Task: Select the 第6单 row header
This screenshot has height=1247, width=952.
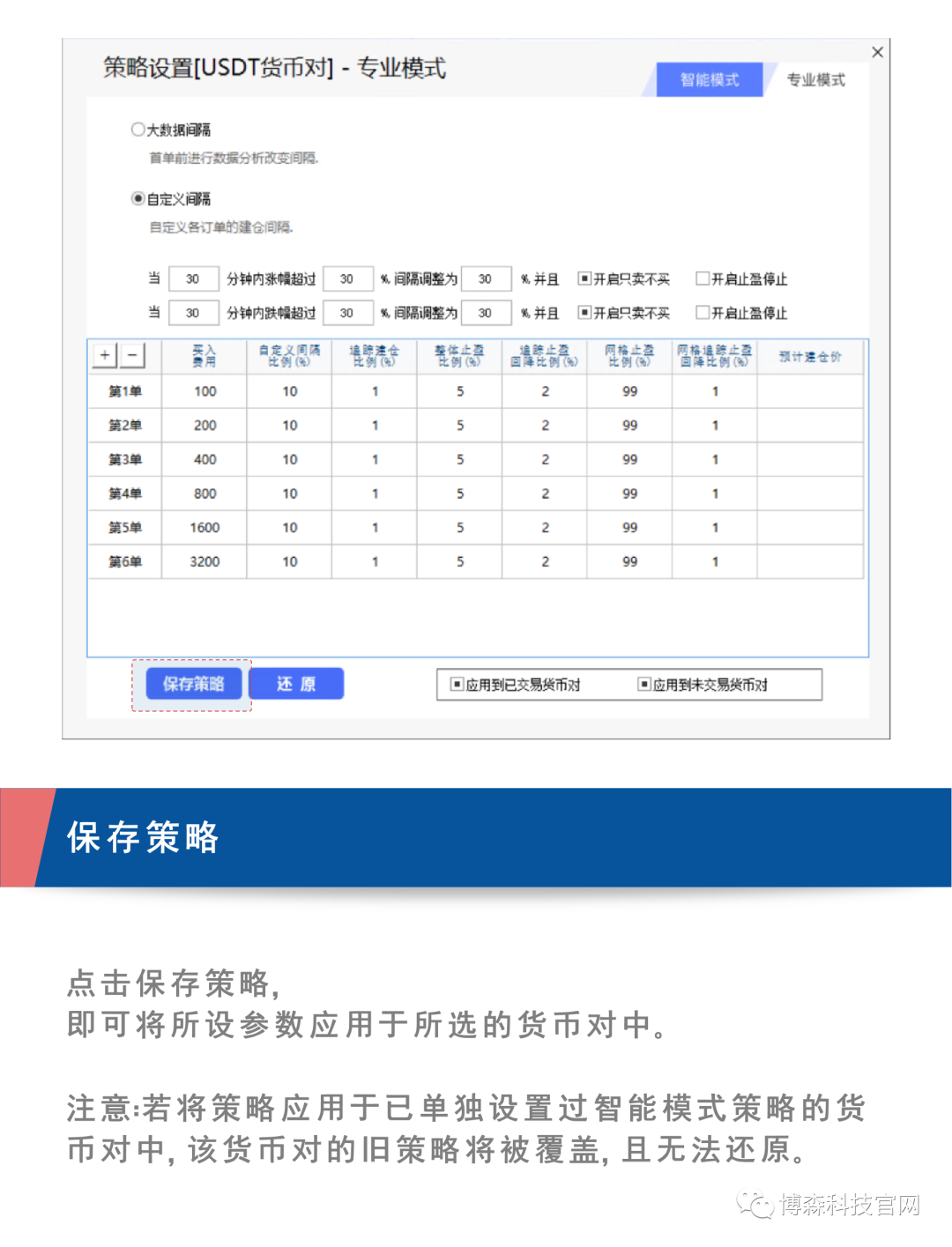Action: pyautogui.click(x=124, y=561)
